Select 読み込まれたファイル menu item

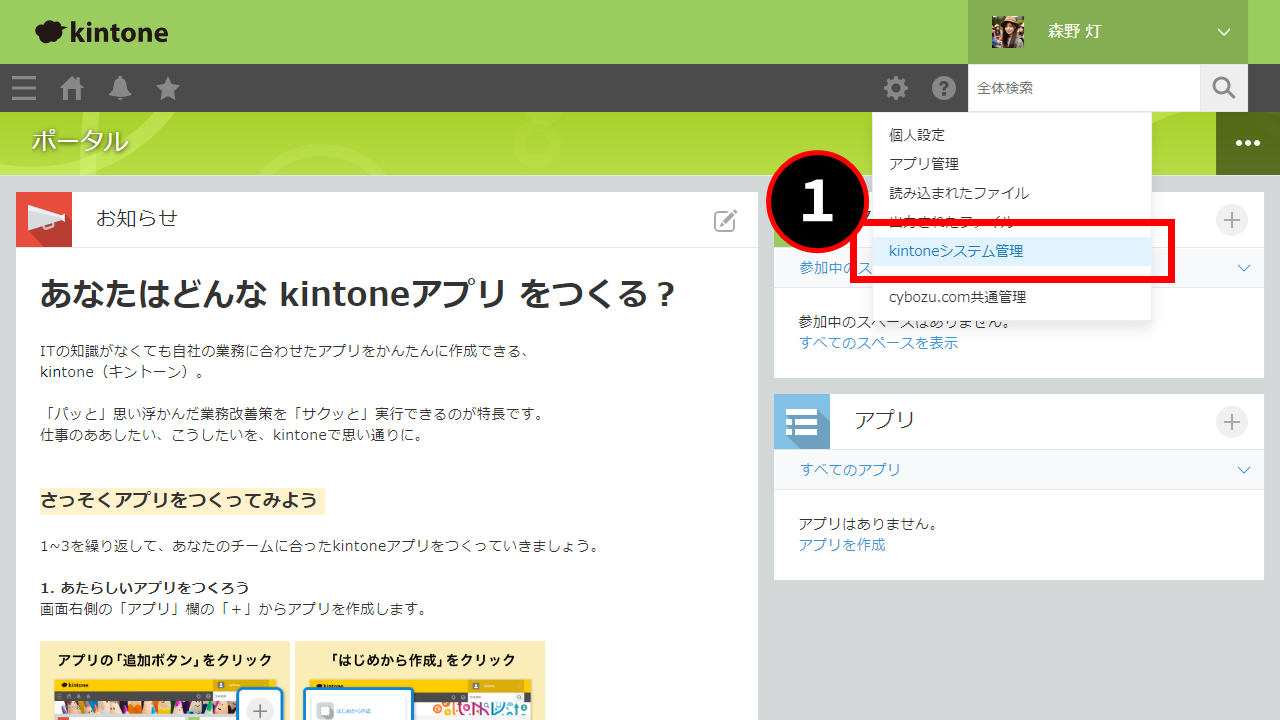1012,193
